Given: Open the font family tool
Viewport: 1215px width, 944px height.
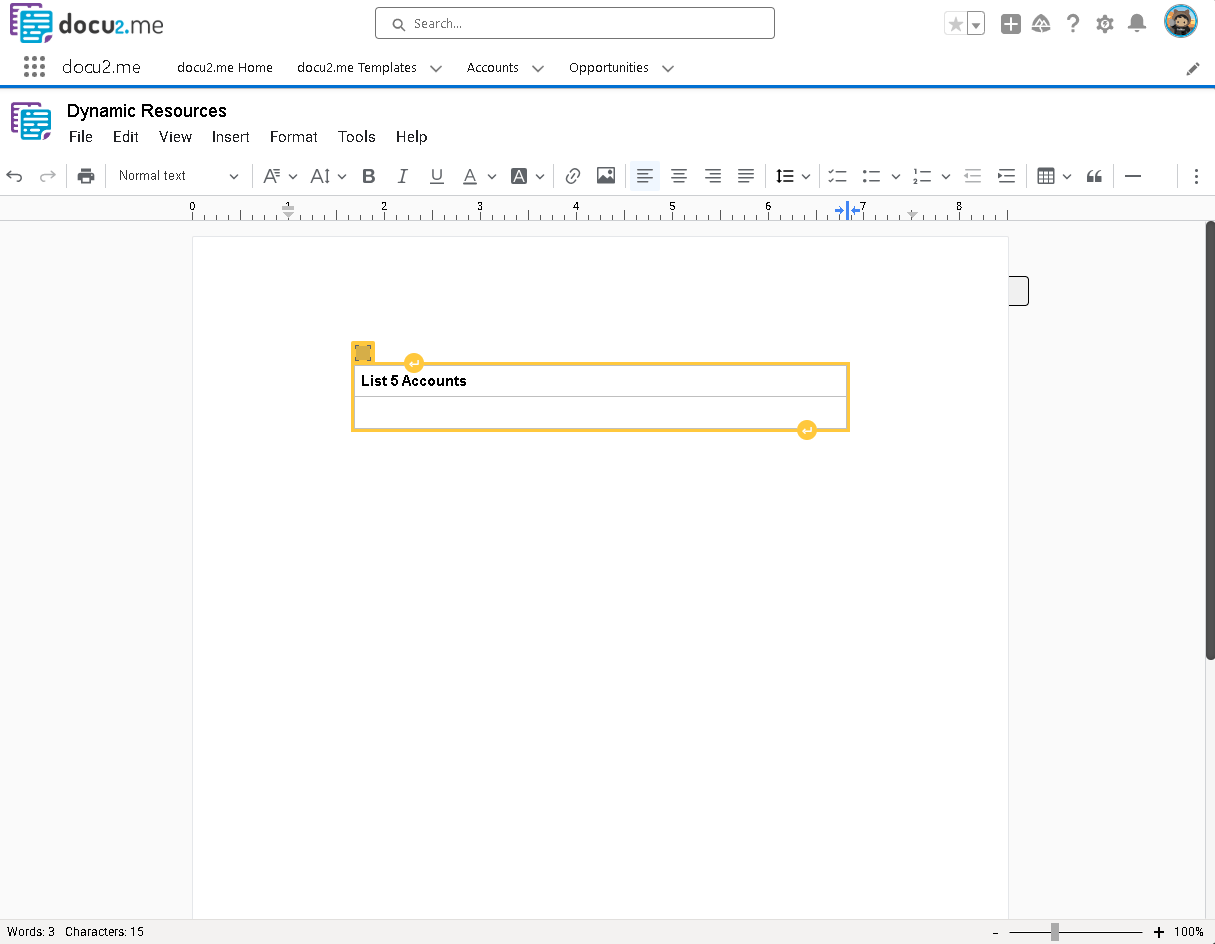Looking at the screenshot, I should [x=271, y=176].
